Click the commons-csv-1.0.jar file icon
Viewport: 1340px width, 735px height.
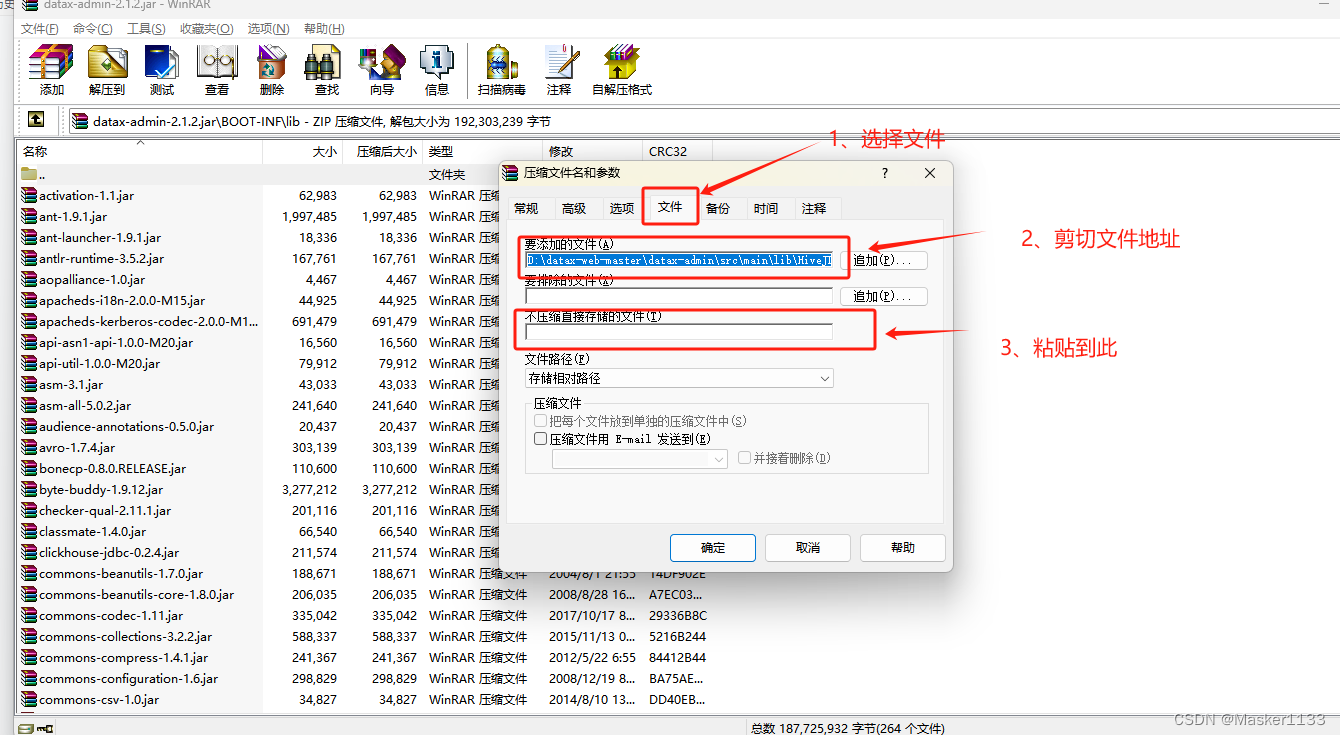pyautogui.click(x=29, y=700)
